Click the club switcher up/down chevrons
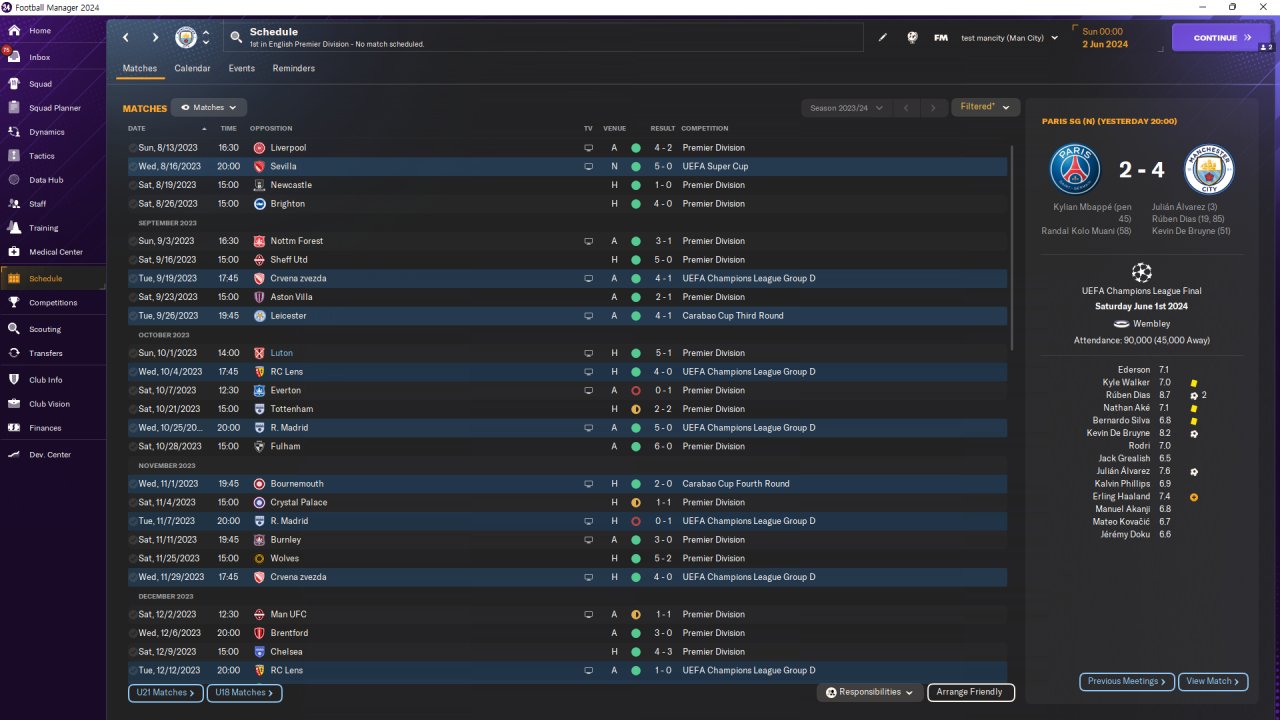This screenshot has width=1280, height=720. (206, 38)
